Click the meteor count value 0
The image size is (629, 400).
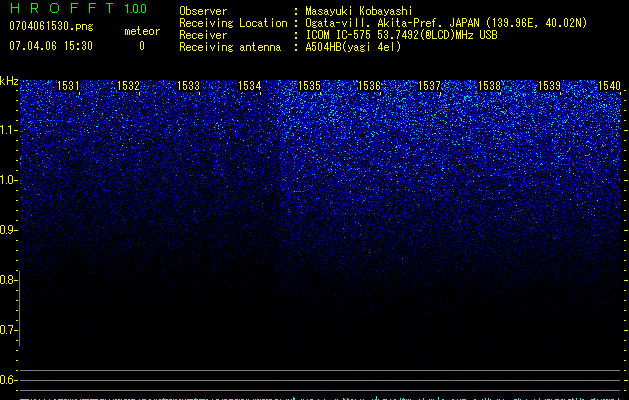coord(142,46)
